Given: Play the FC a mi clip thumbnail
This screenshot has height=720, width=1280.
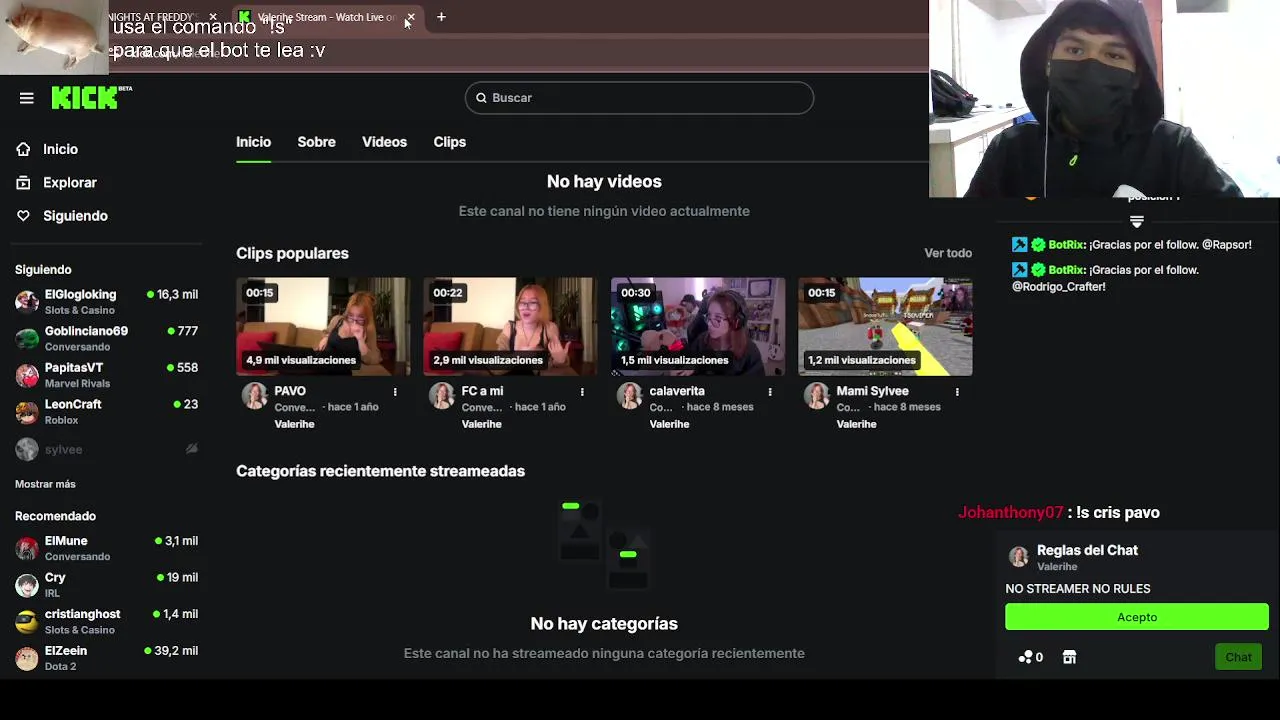Looking at the screenshot, I should [510, 327].
